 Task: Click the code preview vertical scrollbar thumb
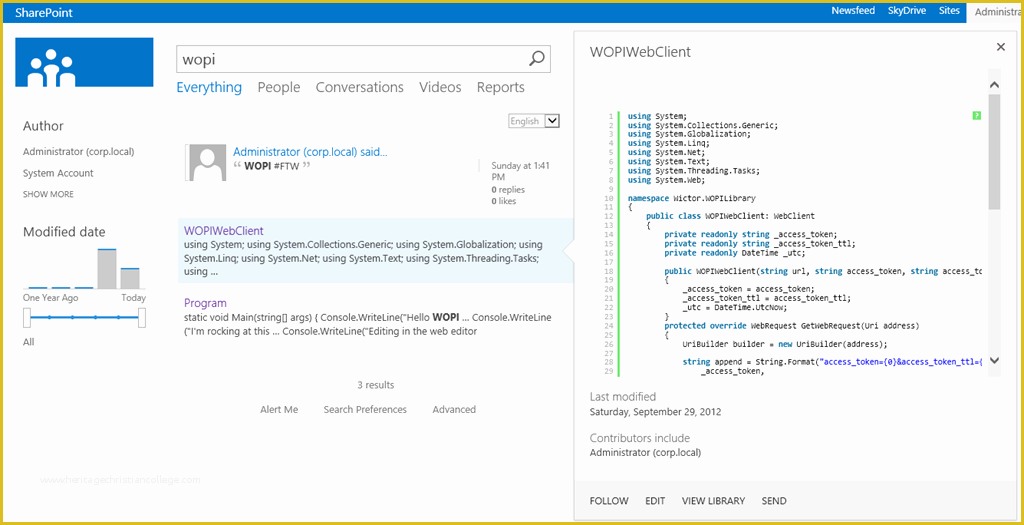(x=994, y=151)
